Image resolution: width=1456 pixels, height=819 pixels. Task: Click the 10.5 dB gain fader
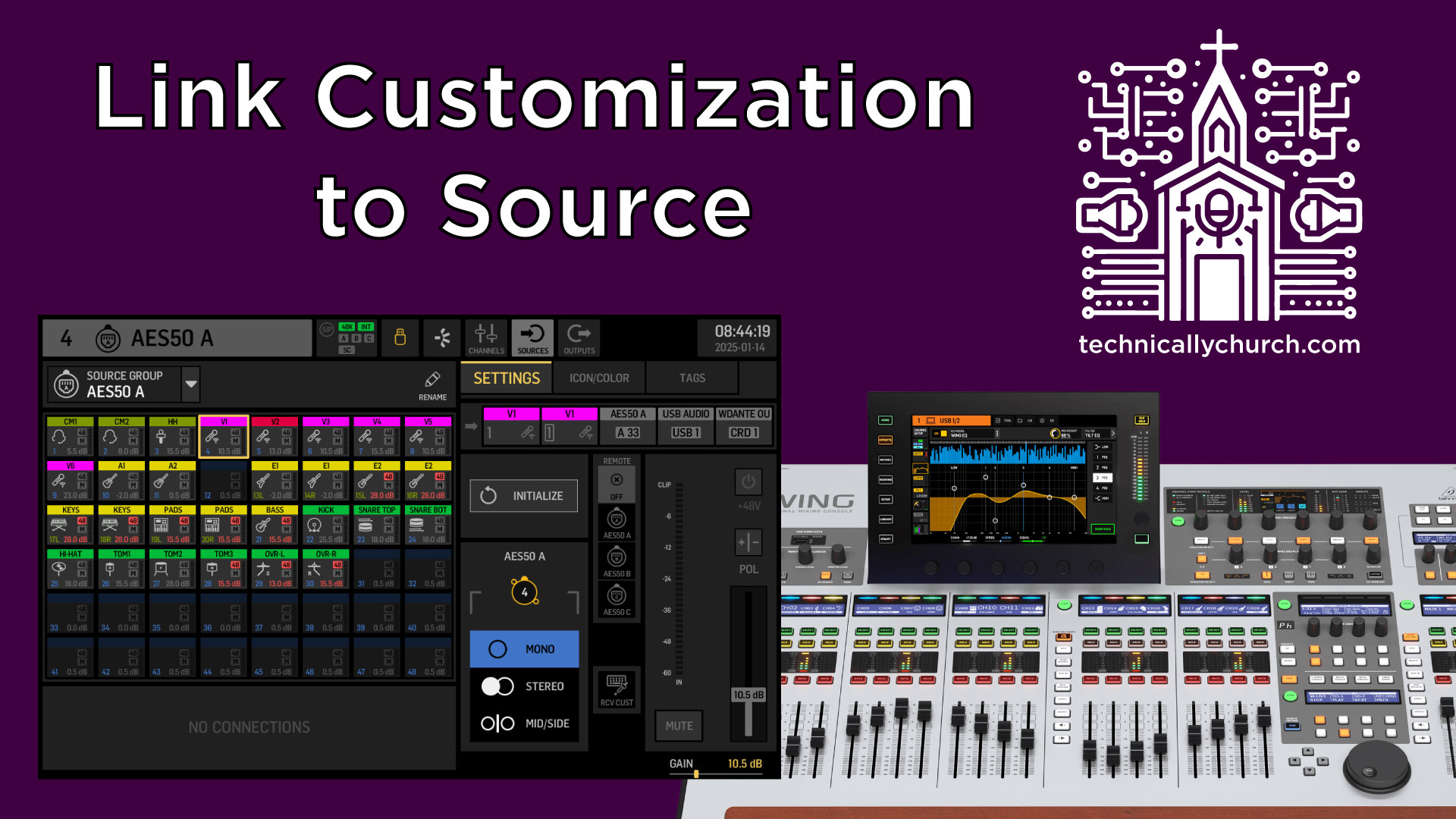pos(748,696)
